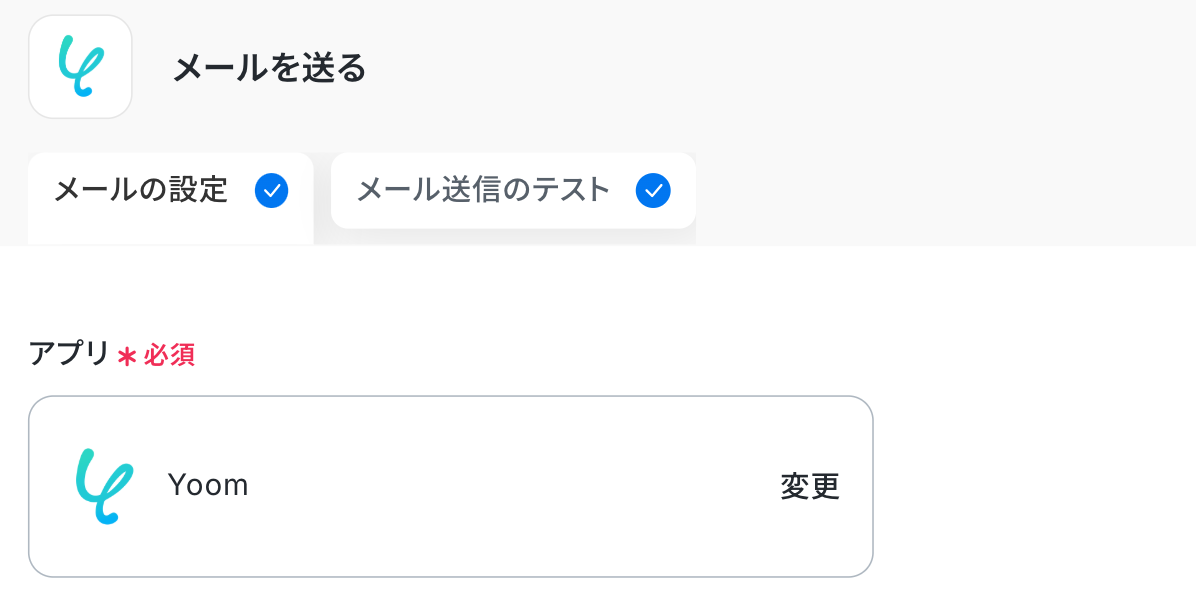Click the blue checkmark on メール送信のテスト tab
The image size is (1196, 608).
[x=653, y=190]
